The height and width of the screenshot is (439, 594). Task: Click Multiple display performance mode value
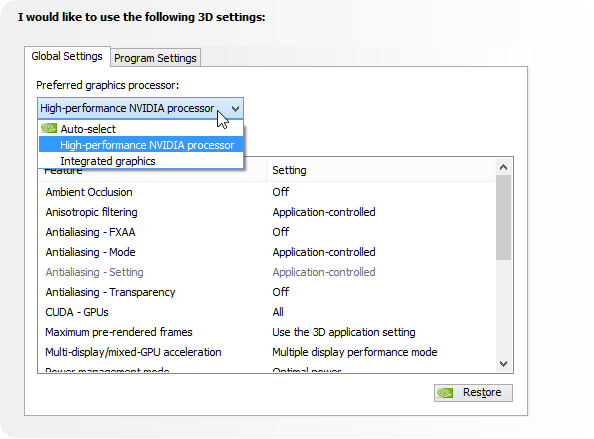click(355, 352)
